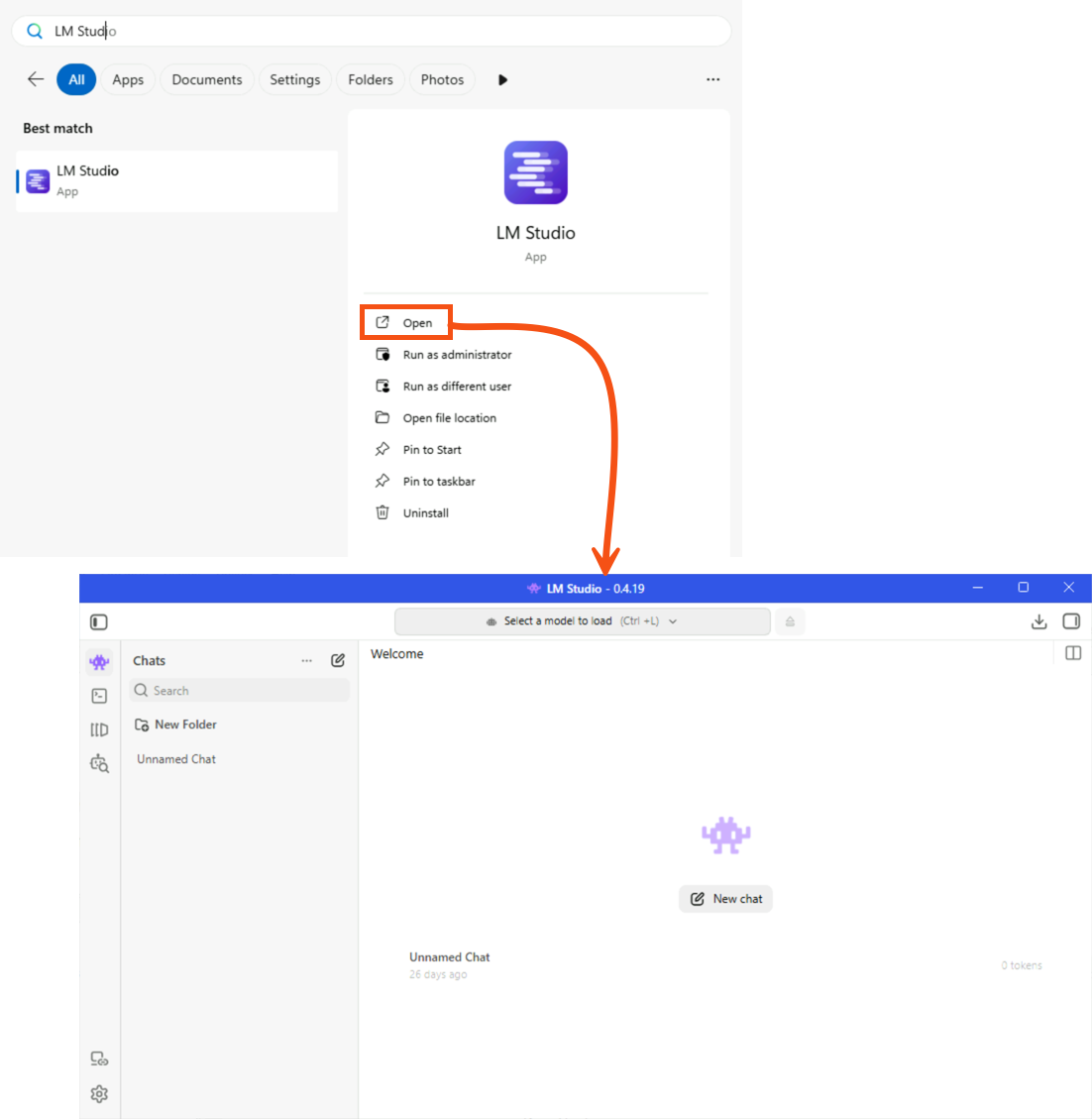Show more filter tabs with play arrow
Screen dimensions: 1092x1120
[502, 80]
